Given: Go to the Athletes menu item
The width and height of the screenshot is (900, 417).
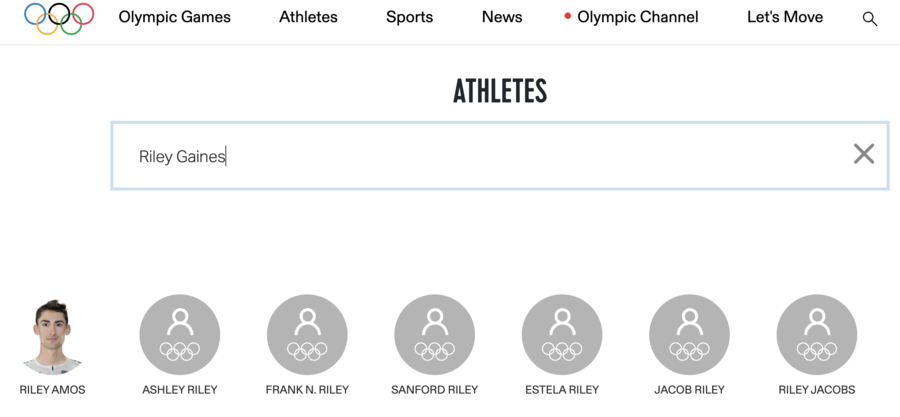Looking at the screenshot, I should coord(308,17).
